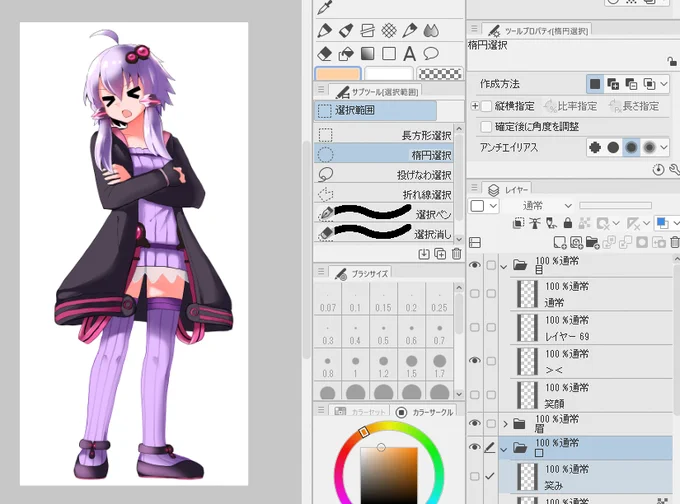The image size is (680, 504).
Task: Select the fill bucket tool
Action: tap(346, 54)
